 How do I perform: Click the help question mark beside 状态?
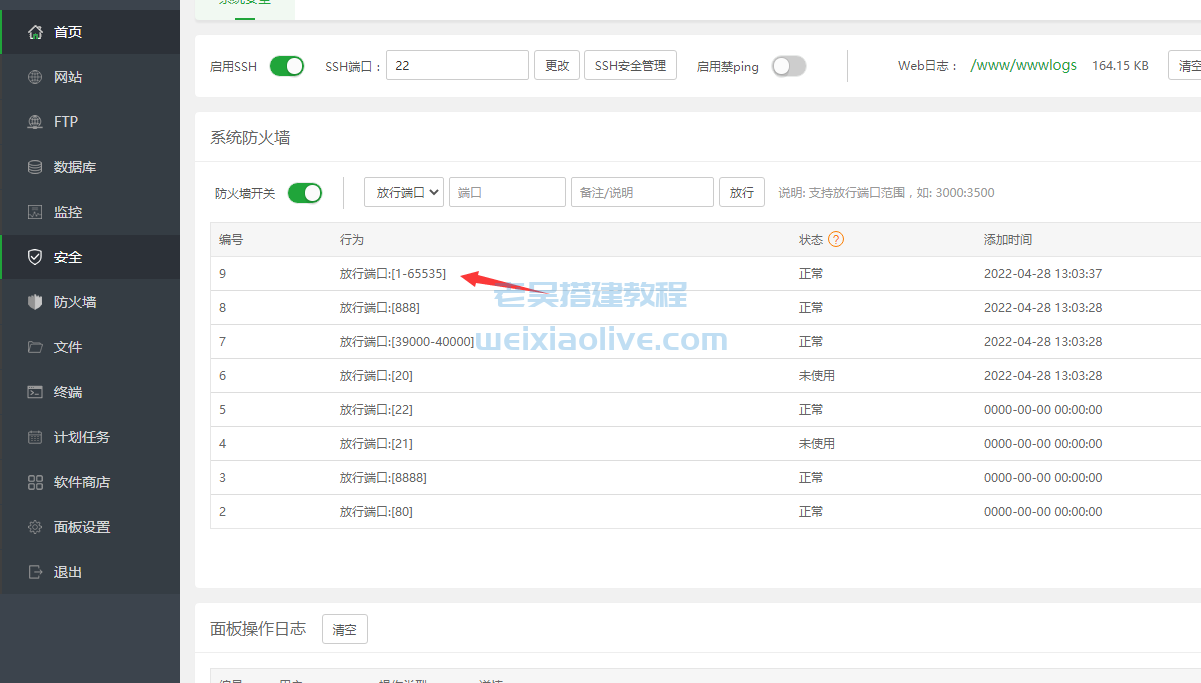pyautogui.click(x=837, y=239)
